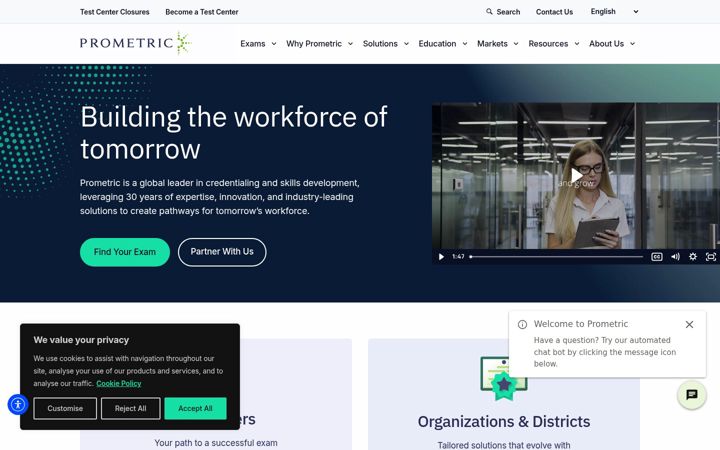Click 'Building the workforce of tomorrow' heading
Screen dimensions: 720x450
234,133
